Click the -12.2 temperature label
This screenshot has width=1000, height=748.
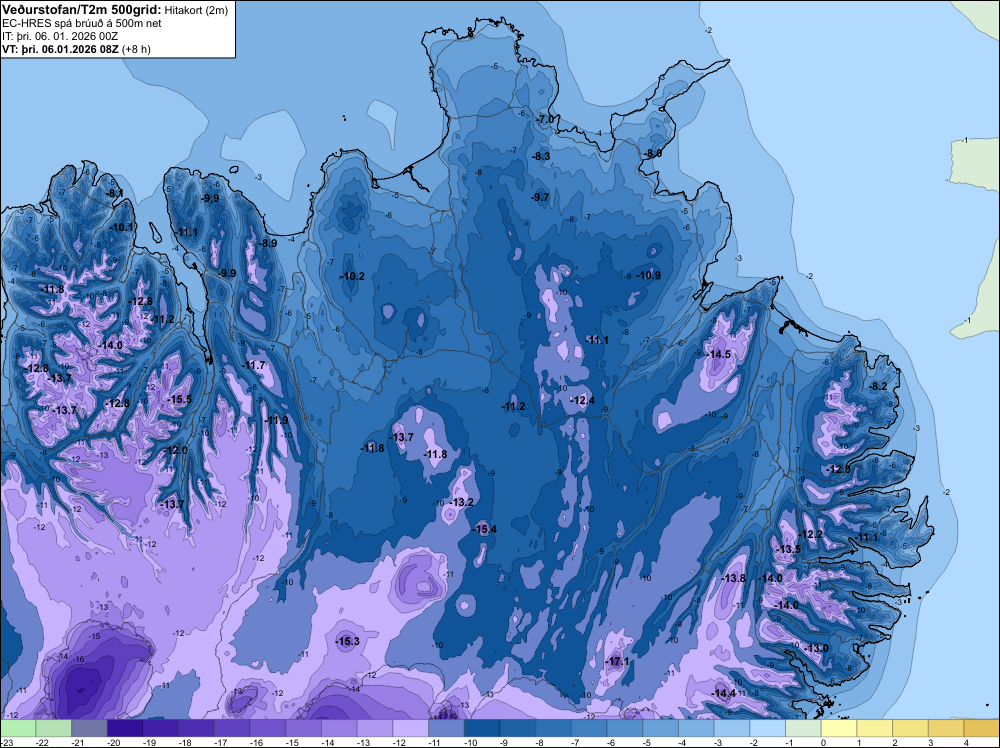point(811,534)
